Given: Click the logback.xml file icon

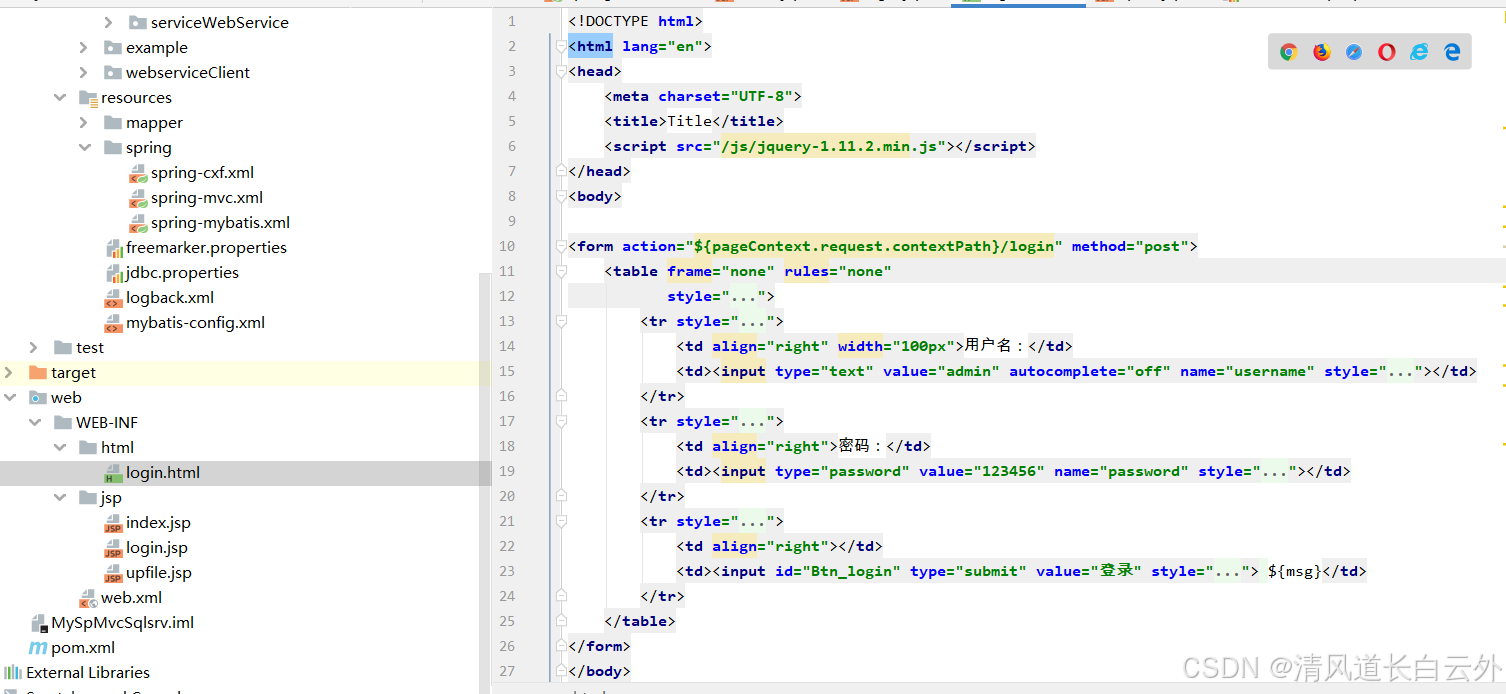Looking at the screenshot, I should [x=113, y=297].
